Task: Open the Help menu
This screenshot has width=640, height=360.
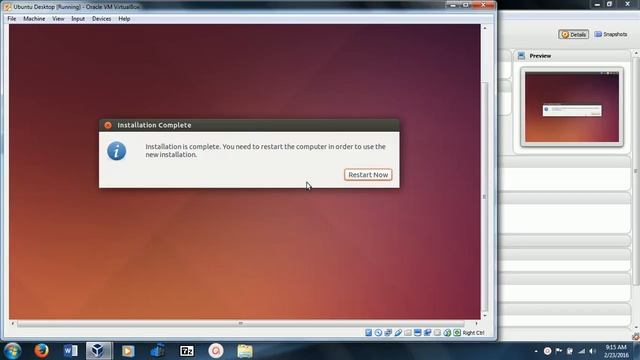Action: pos(124,19)
